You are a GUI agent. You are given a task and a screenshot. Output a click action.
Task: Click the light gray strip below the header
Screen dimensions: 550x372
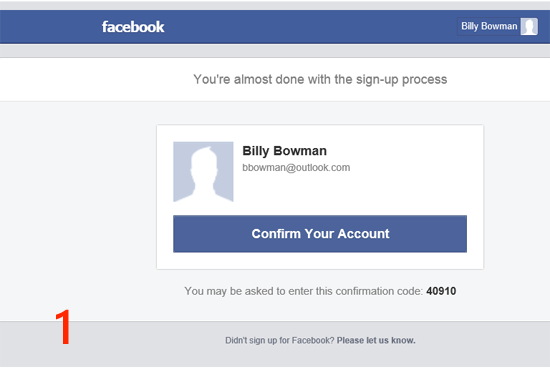click(x=275, y=51)
